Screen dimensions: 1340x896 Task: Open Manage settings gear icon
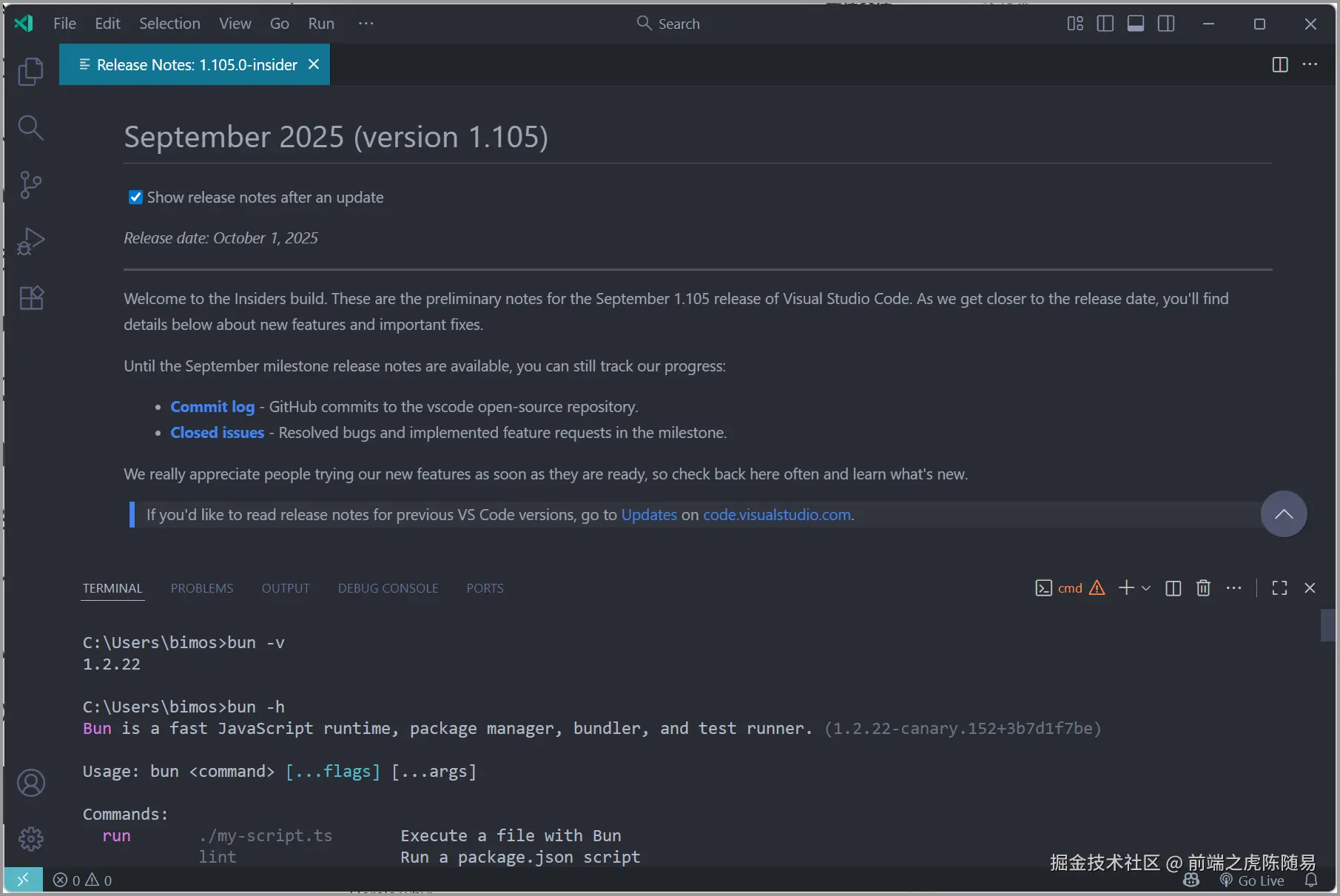[30, 839]
